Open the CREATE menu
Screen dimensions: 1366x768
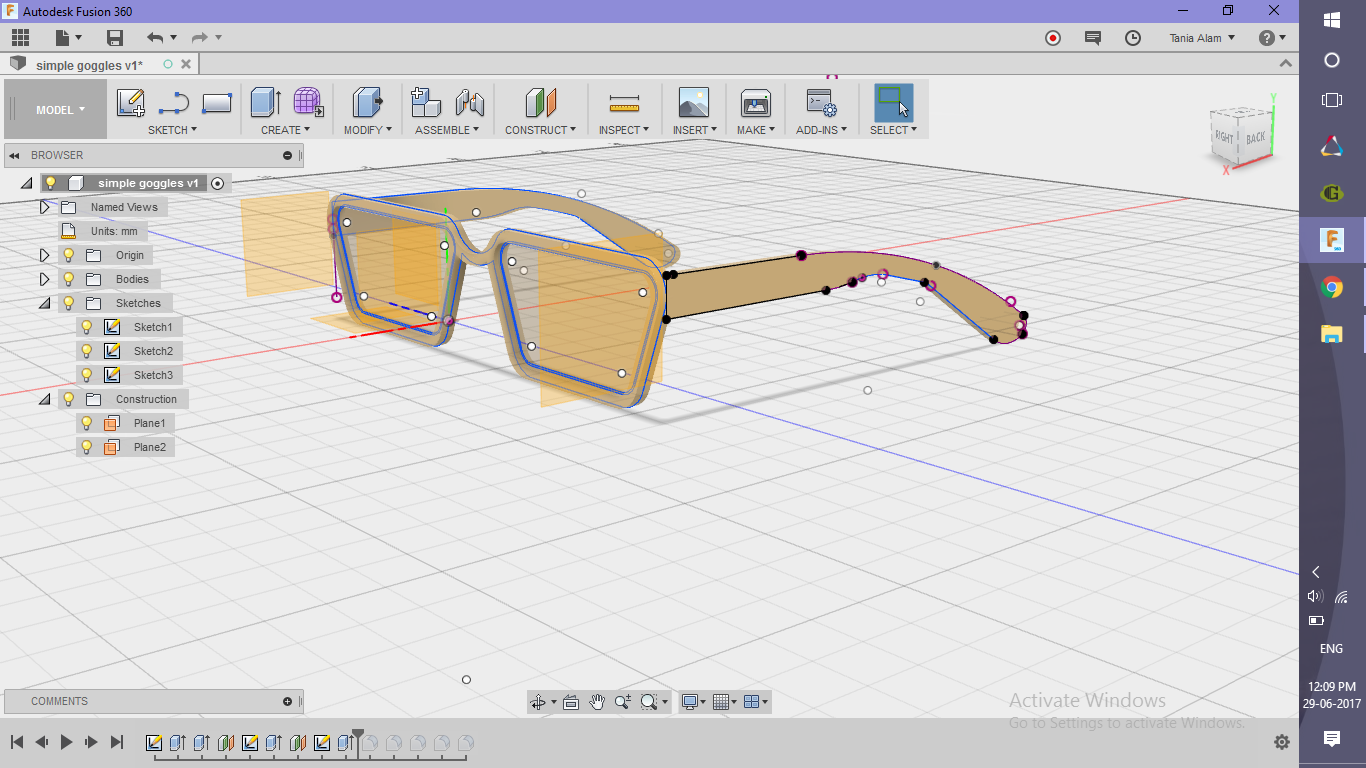pos(286,130)
